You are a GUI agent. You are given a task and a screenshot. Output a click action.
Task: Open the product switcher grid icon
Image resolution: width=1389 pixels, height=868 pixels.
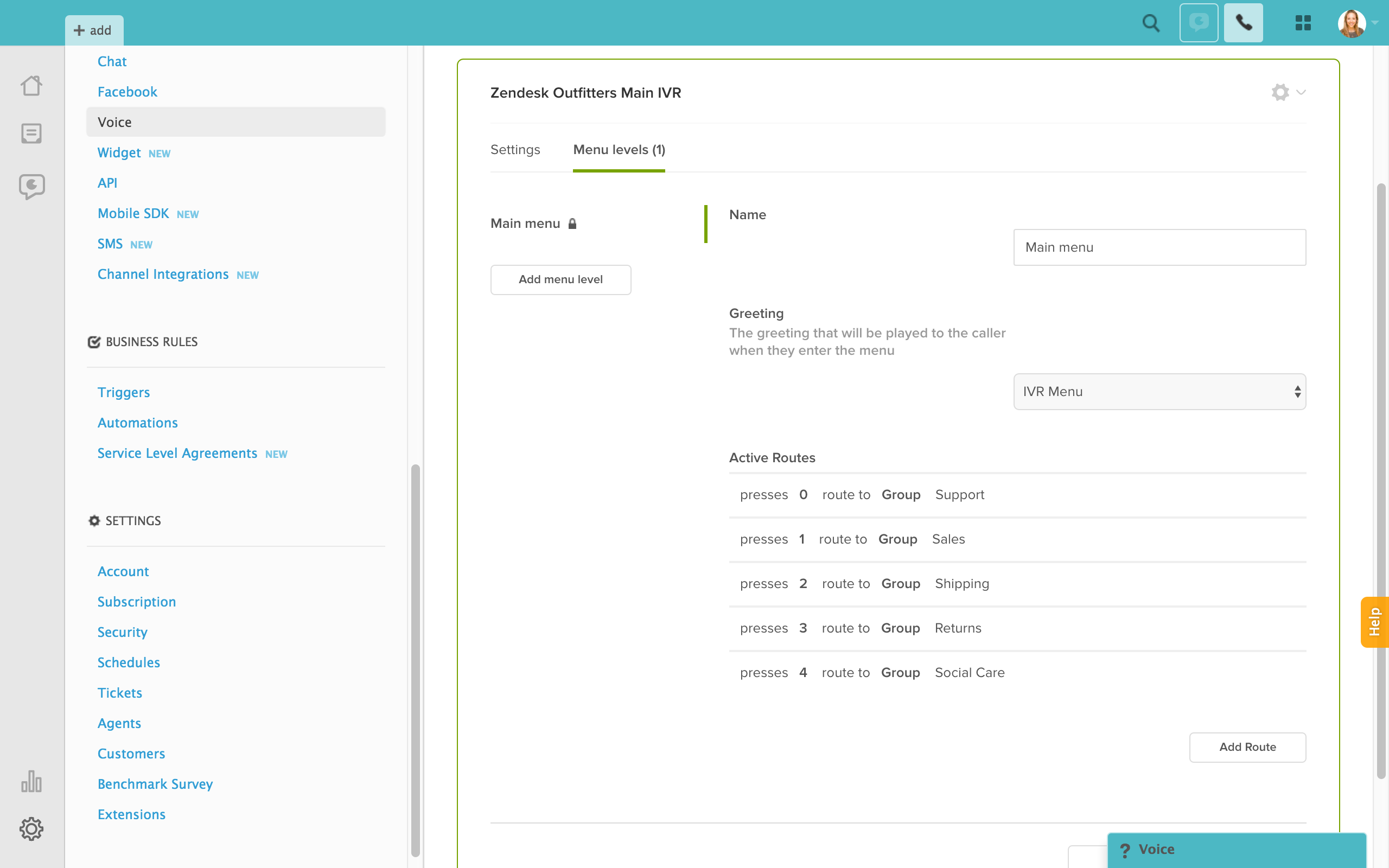(1303, 23)
